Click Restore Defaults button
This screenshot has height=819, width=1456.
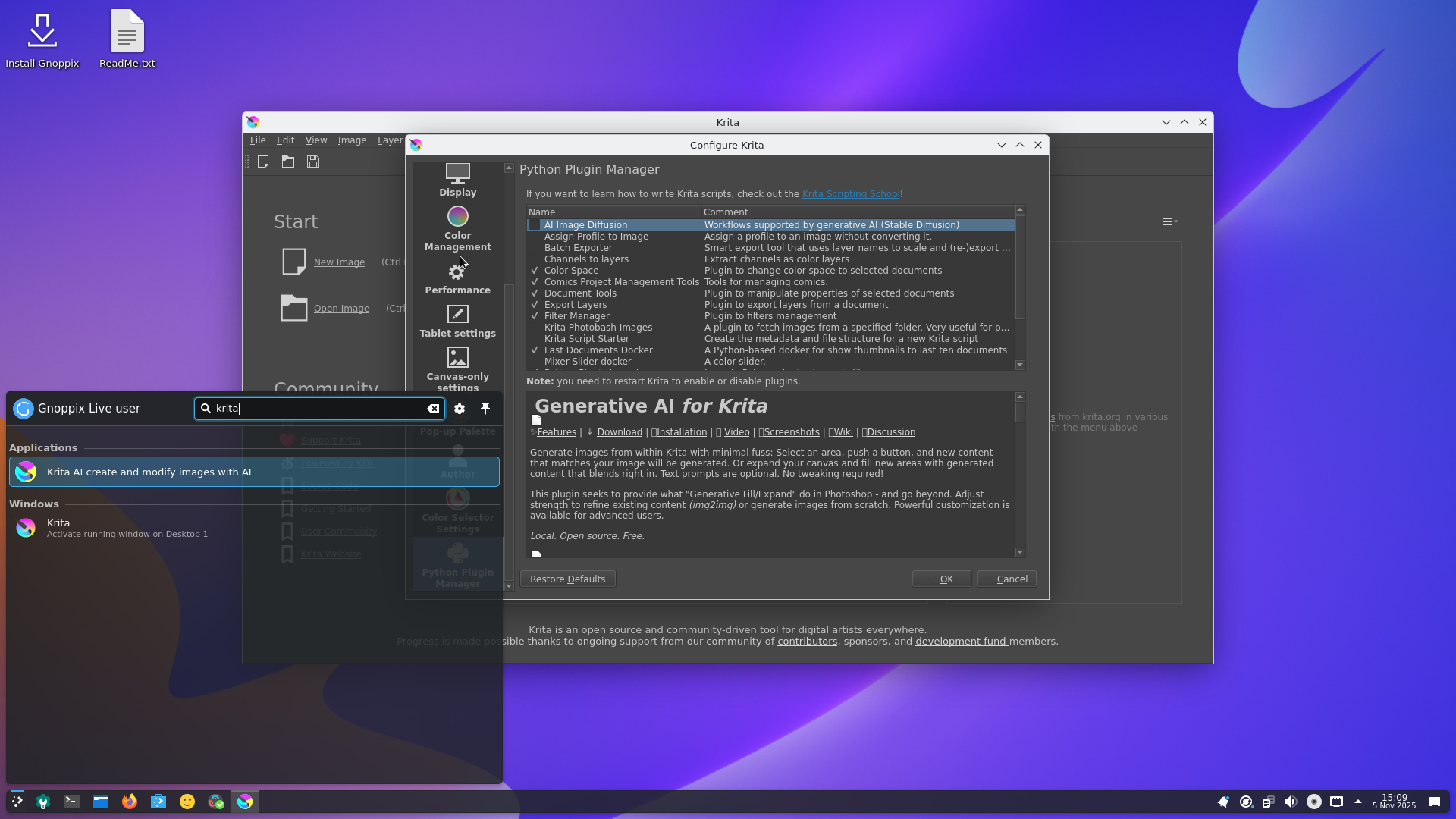pos(567,579)
